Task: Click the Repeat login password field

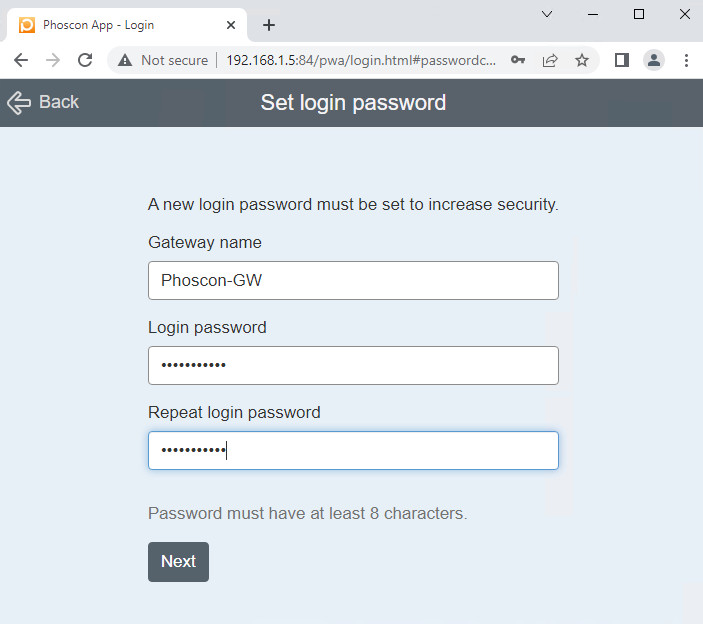Action: 353,451
